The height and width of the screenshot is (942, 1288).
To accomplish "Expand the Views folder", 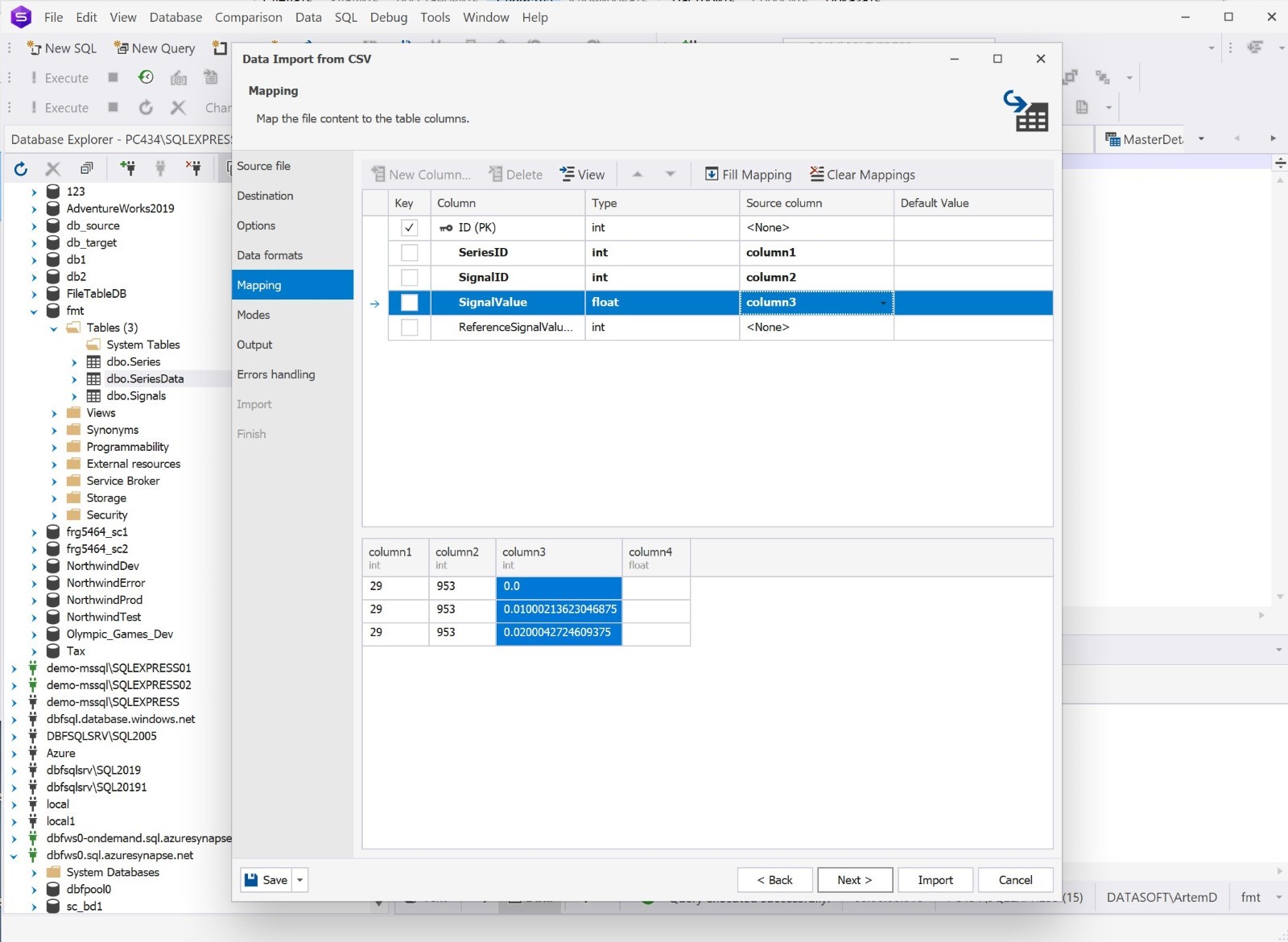I will [54, 413].
